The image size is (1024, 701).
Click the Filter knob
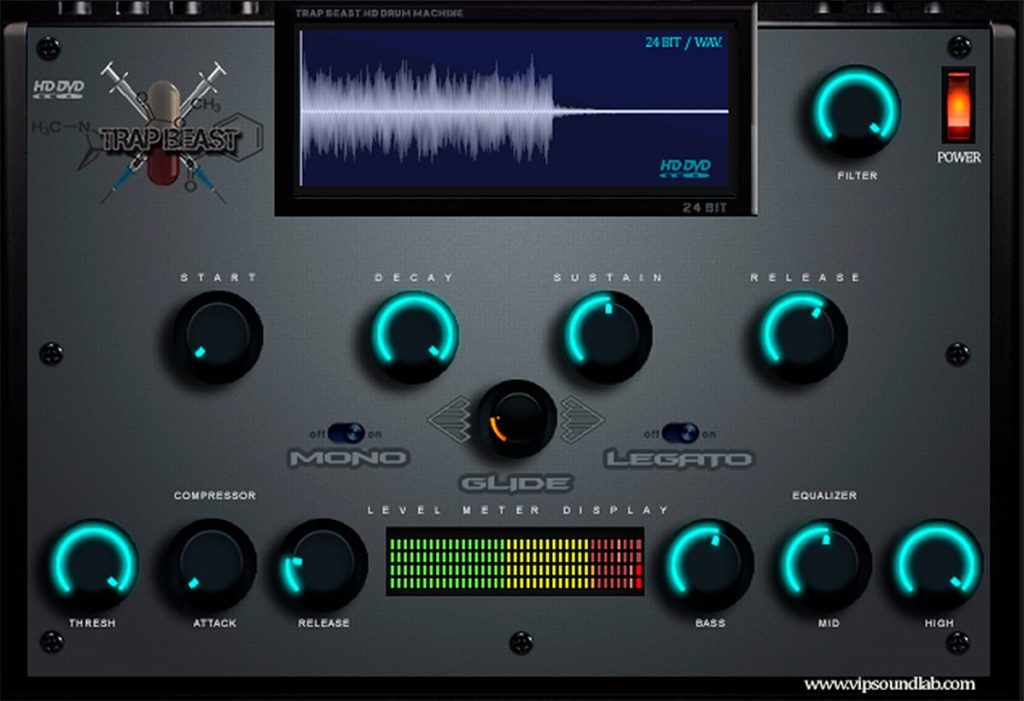tap(856, 110)
